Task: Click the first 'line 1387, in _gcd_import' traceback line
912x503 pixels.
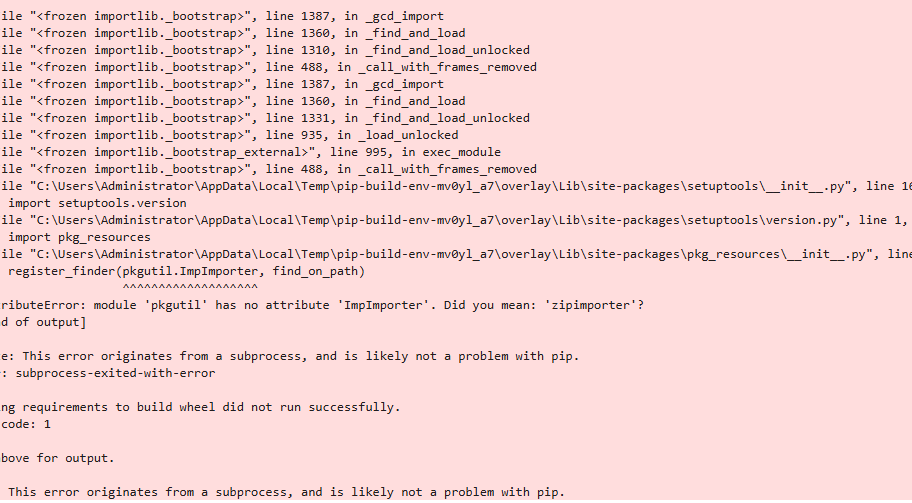Action: pos(222,16)
